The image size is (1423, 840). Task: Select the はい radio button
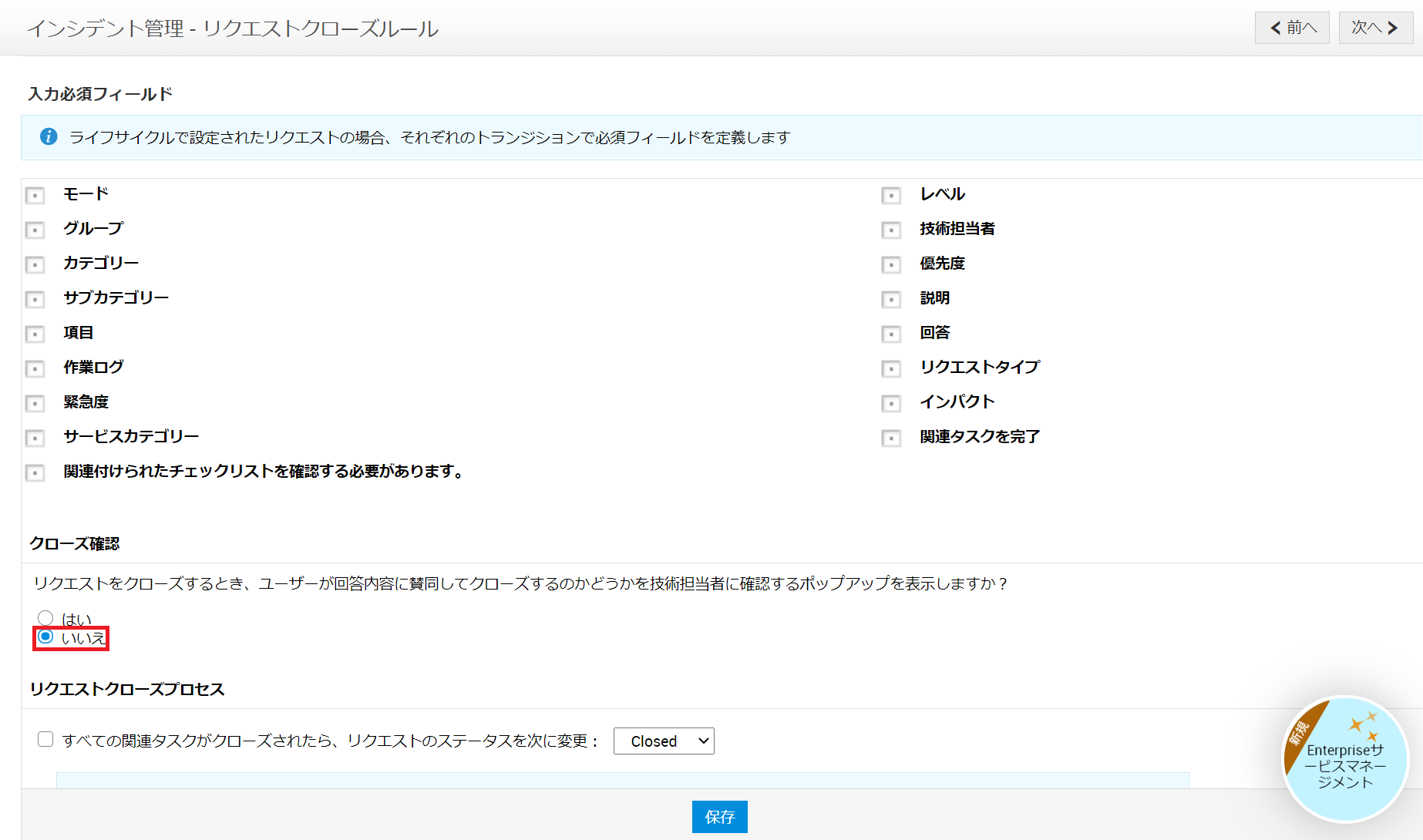click(x=45, y=618)
